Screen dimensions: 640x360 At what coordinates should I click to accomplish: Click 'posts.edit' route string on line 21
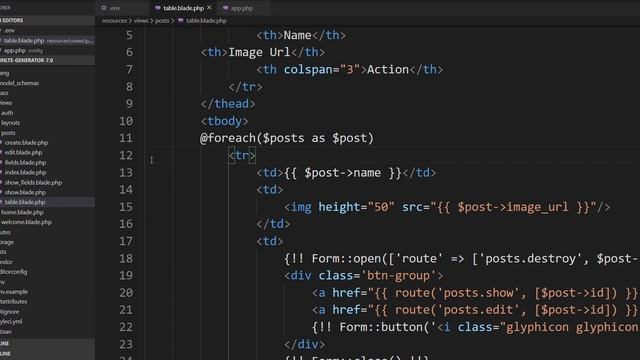478,310
